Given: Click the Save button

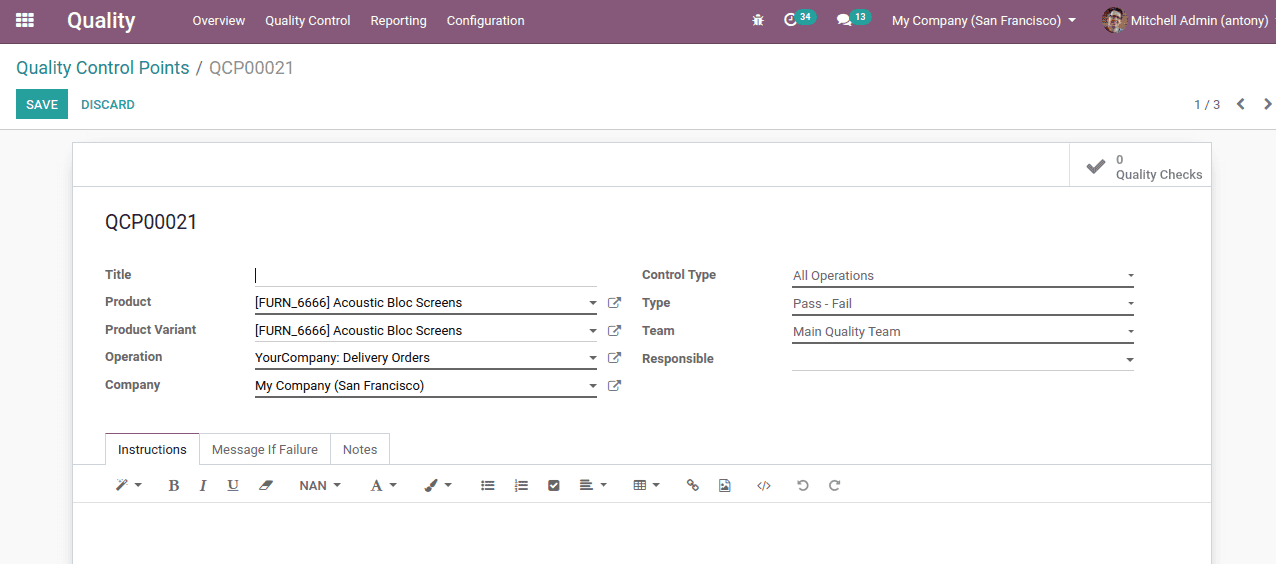Looking at the screenshot, I should (x=42, y=105).
